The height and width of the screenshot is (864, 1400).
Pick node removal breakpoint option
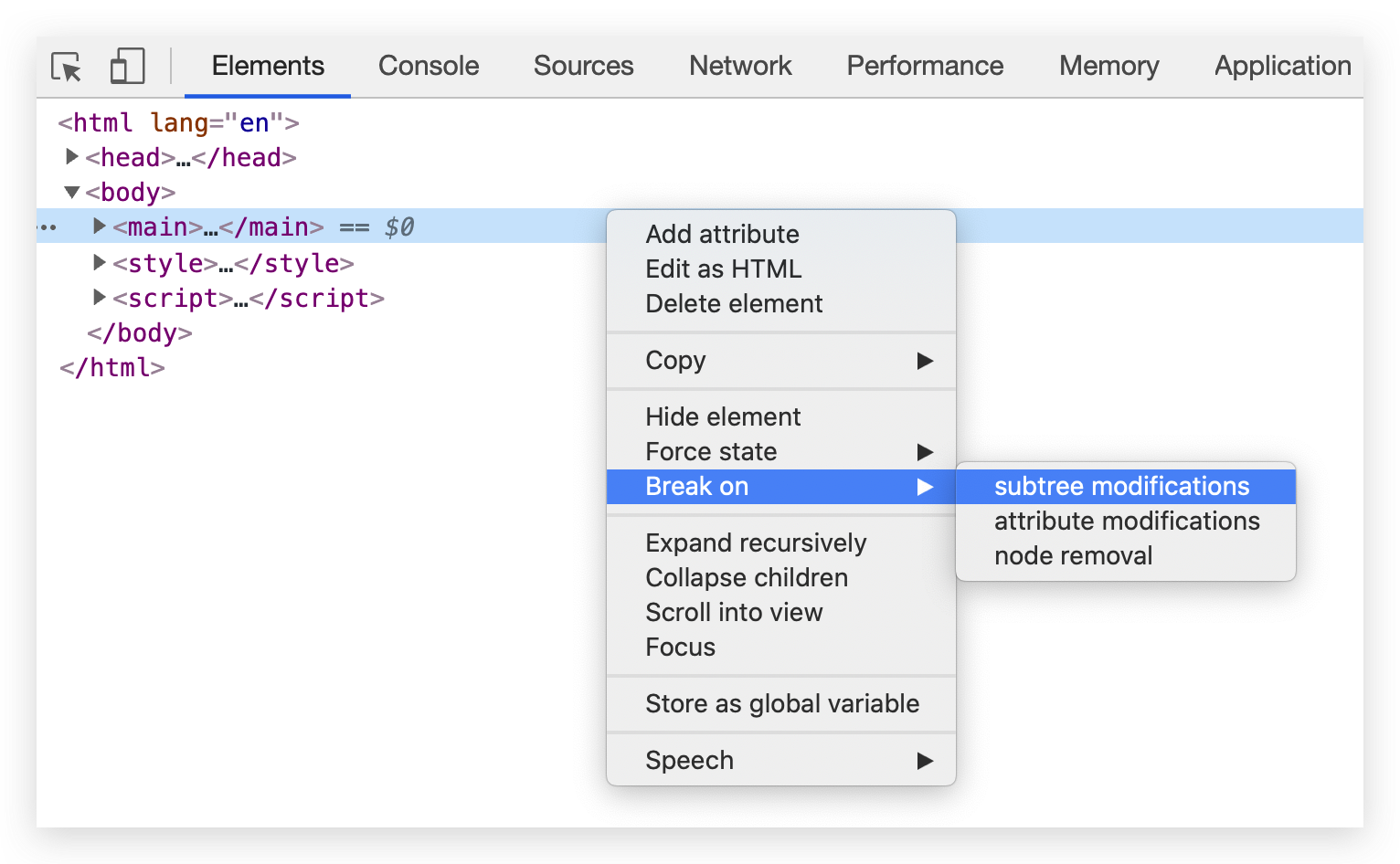[1073, 556]
